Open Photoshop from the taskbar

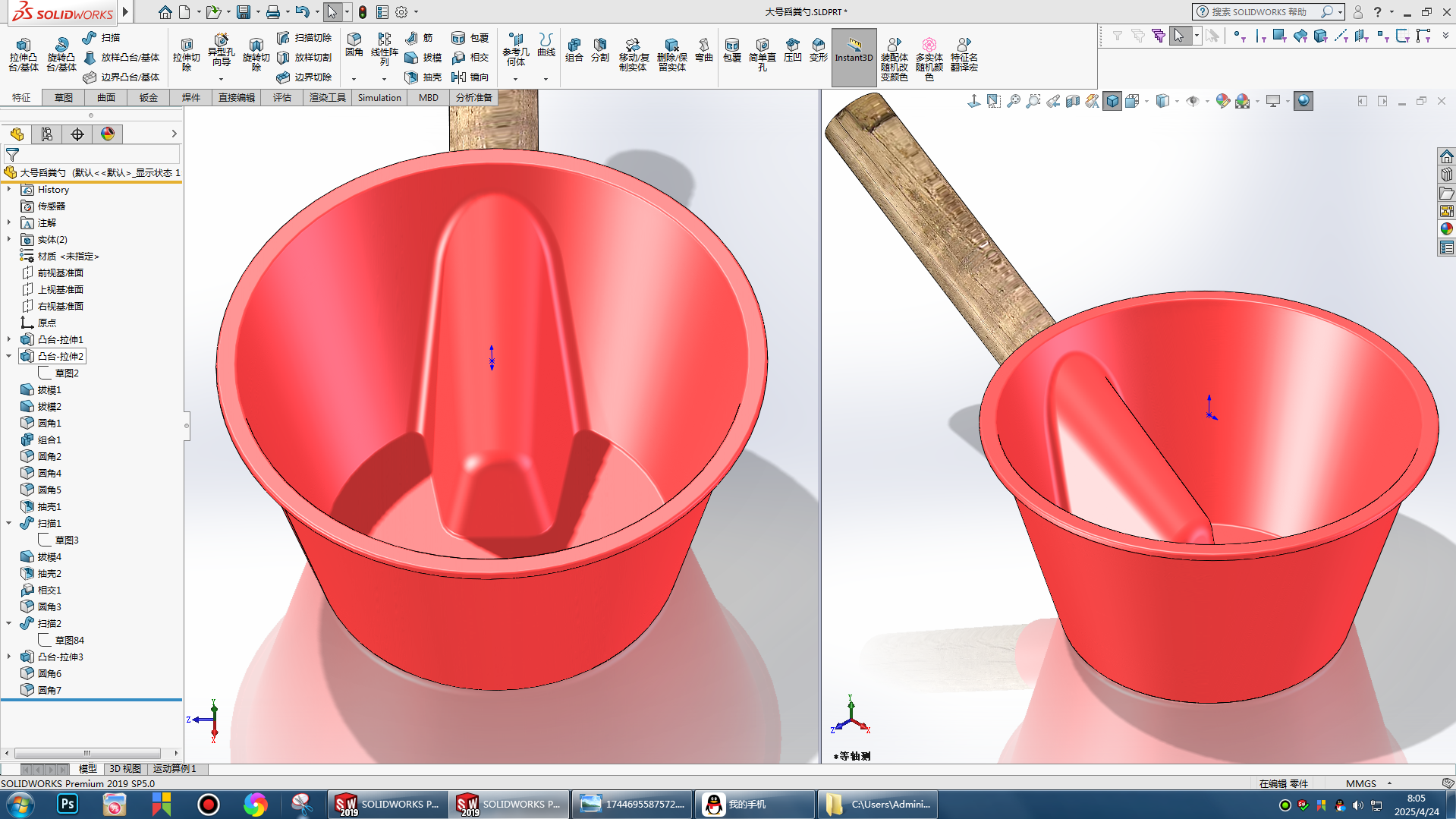pyautogui.click(x=68, y=805)
